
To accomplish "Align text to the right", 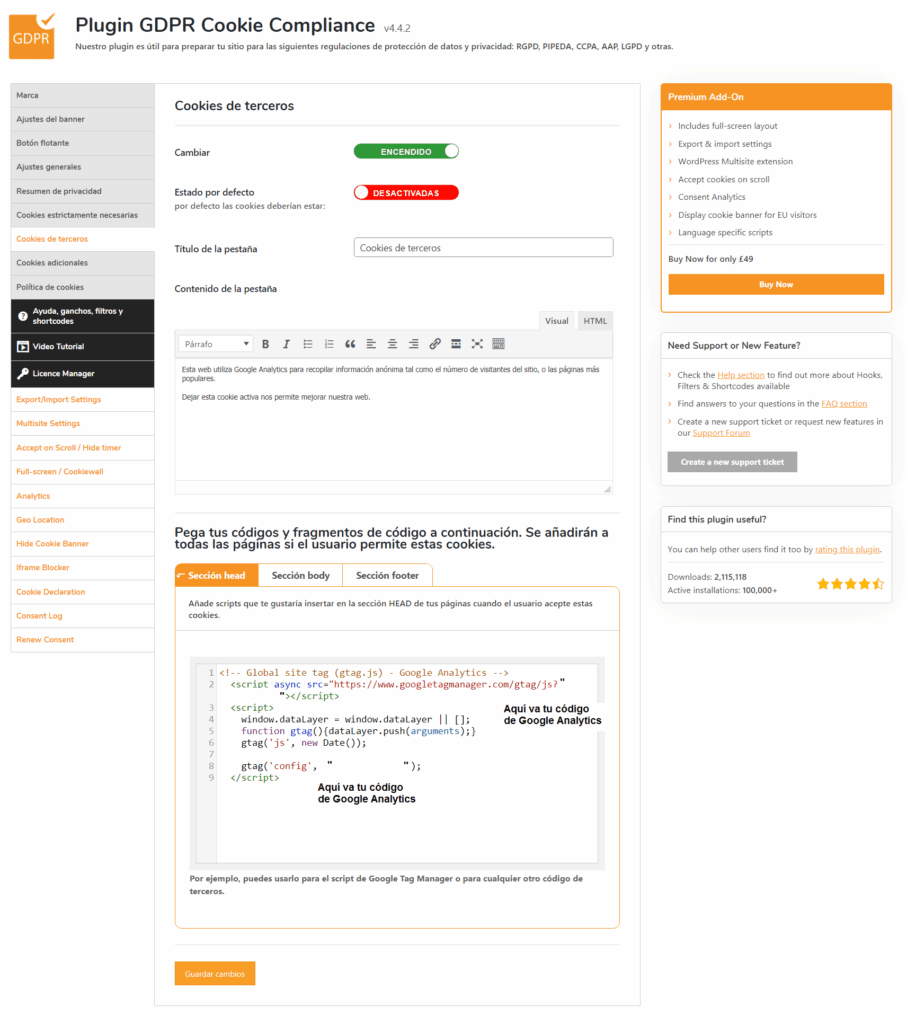I will 413,344.
